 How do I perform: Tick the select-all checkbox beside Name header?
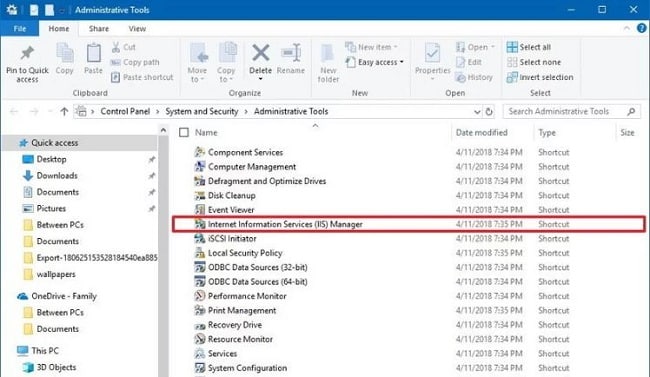(x=184, y=132)
